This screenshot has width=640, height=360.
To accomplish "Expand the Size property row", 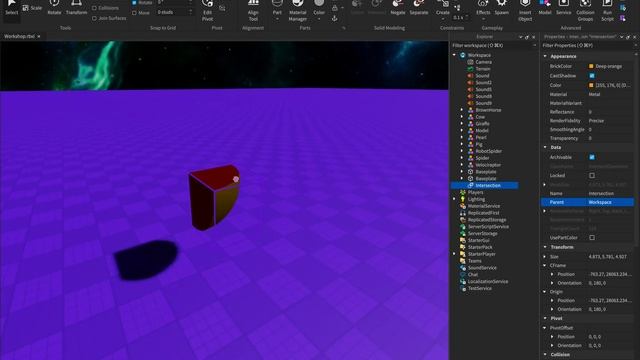I will (545, 257).
